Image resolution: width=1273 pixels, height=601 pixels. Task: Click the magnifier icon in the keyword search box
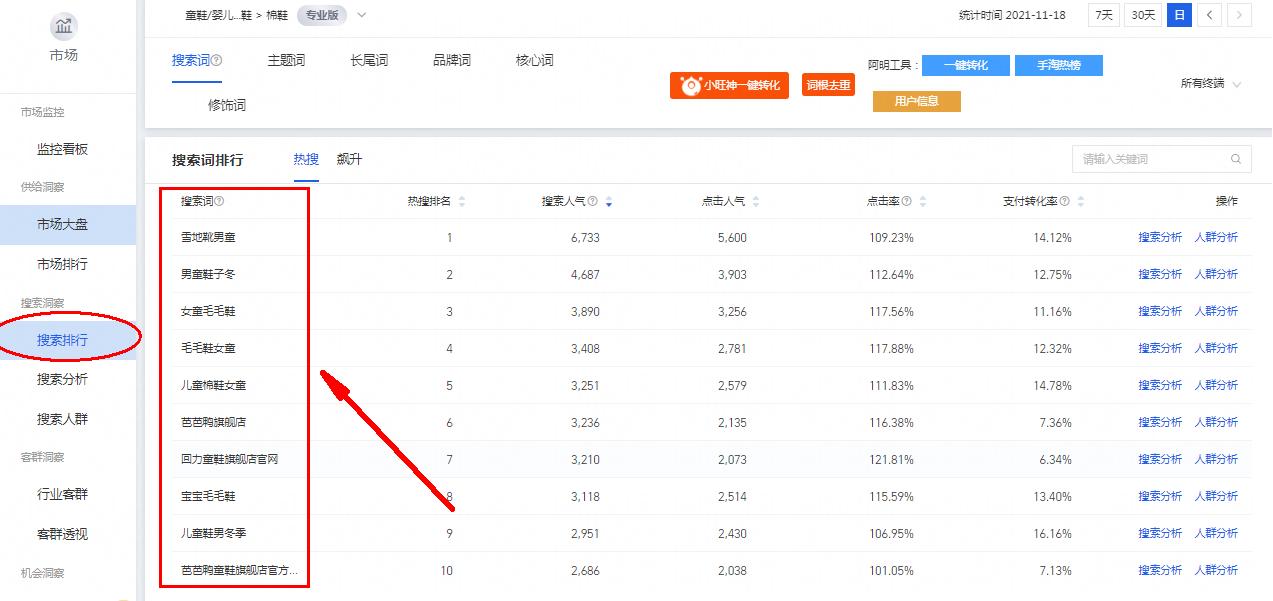(1236, 159)
